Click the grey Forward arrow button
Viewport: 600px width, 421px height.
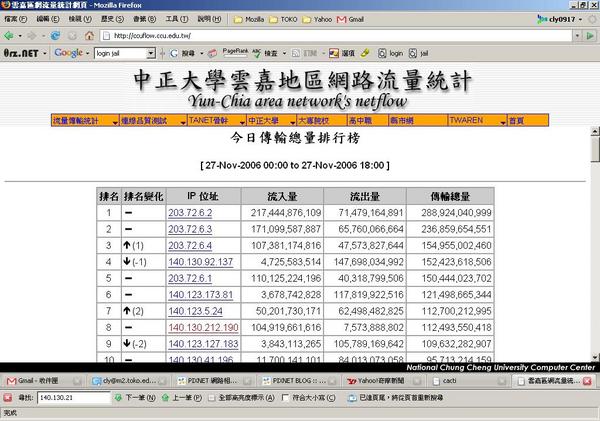click(x=32, y=36)
